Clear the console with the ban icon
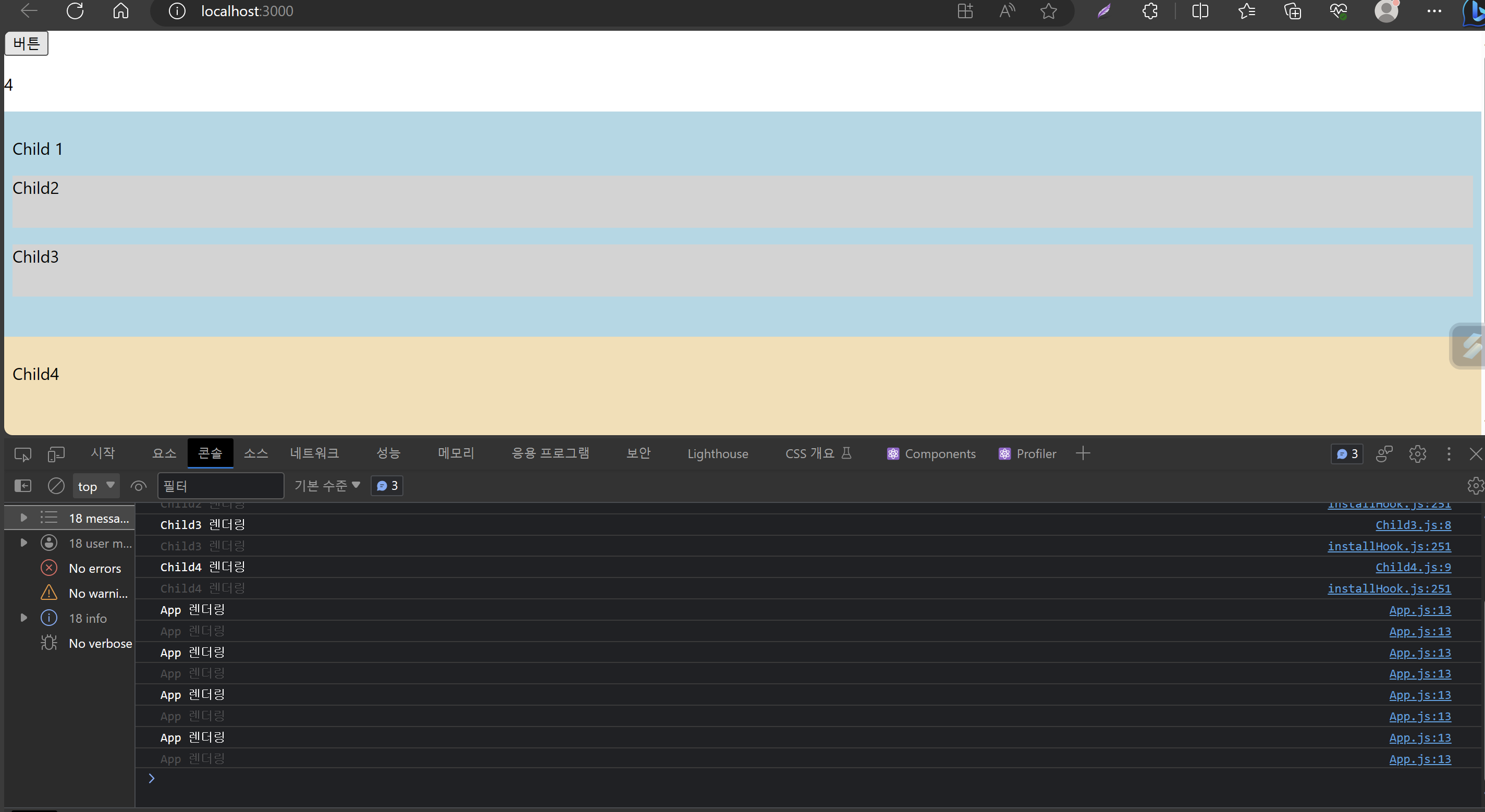Image resolution: width=1485 pixels, height=812 pixels. pyautogui.click(x=56, y=486)
